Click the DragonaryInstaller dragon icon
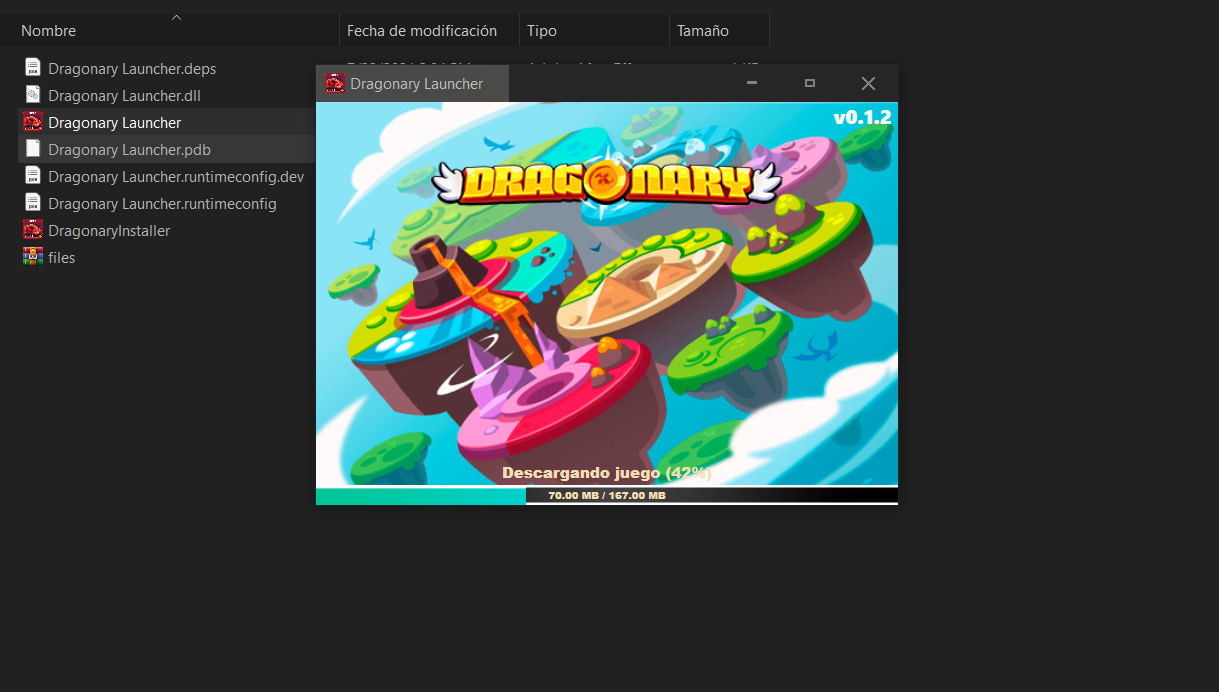 click(32, 230)
